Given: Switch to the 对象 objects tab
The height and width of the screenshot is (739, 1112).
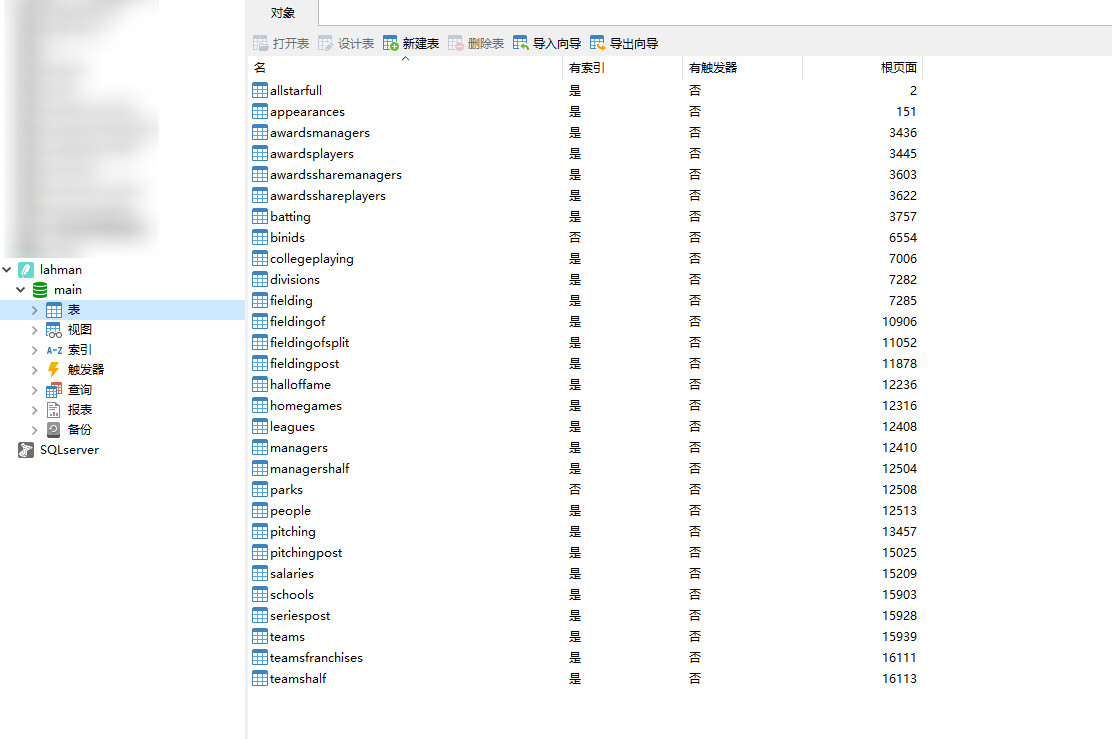Looking at the screenshot, I should pos(282,13).
